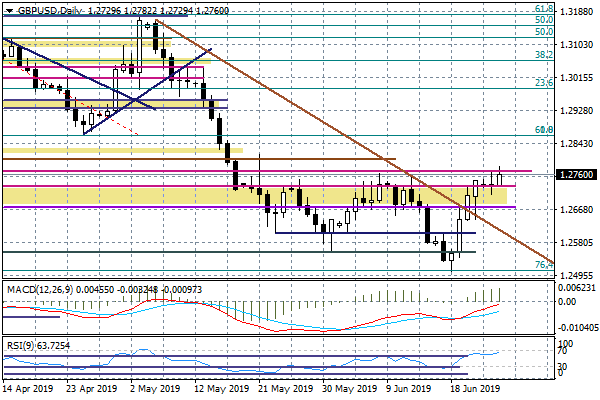
Task: Click the 1.25805 price axis label
Action: [x=576, y=243]
